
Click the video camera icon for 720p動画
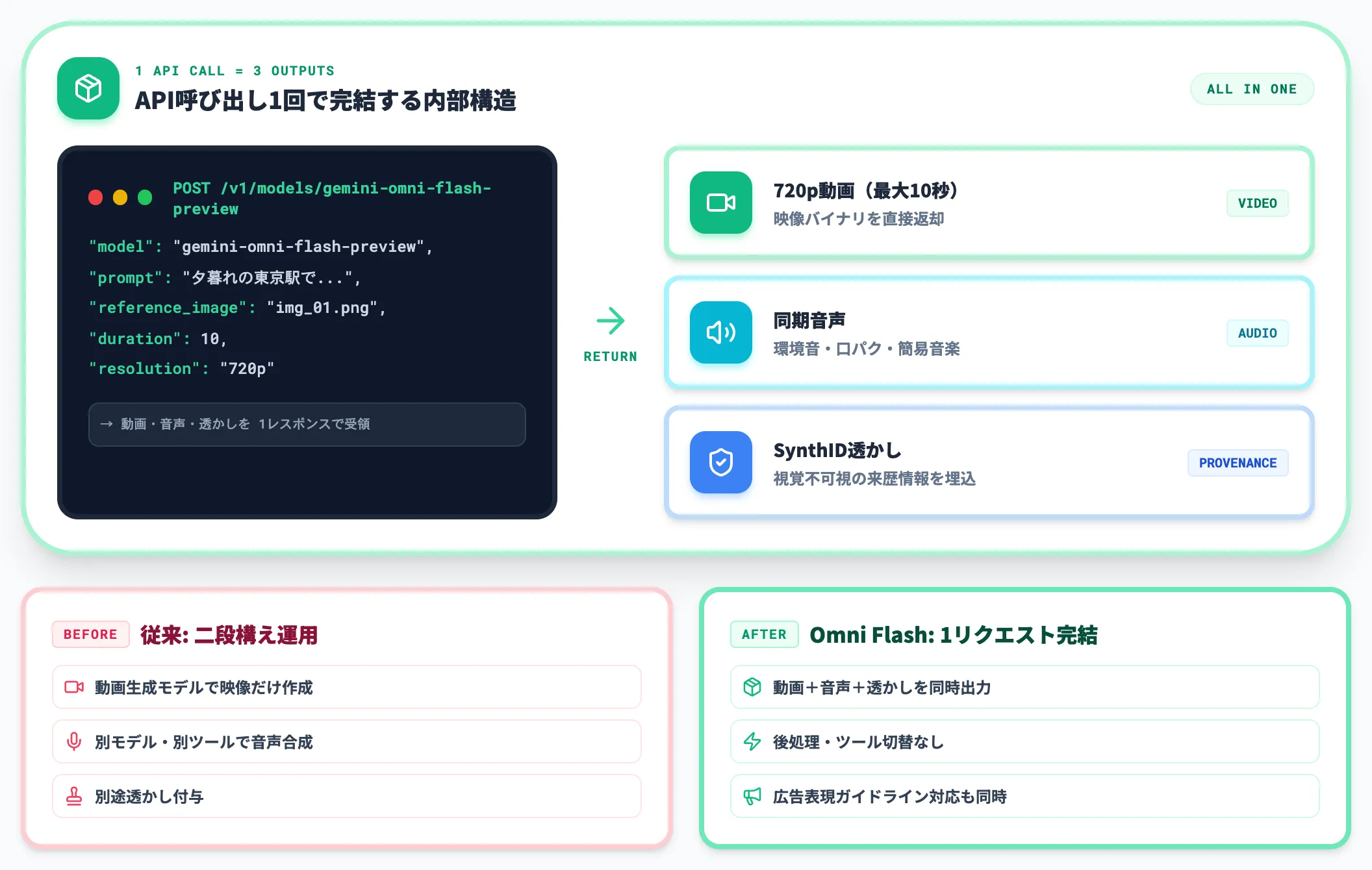[721, 203]
